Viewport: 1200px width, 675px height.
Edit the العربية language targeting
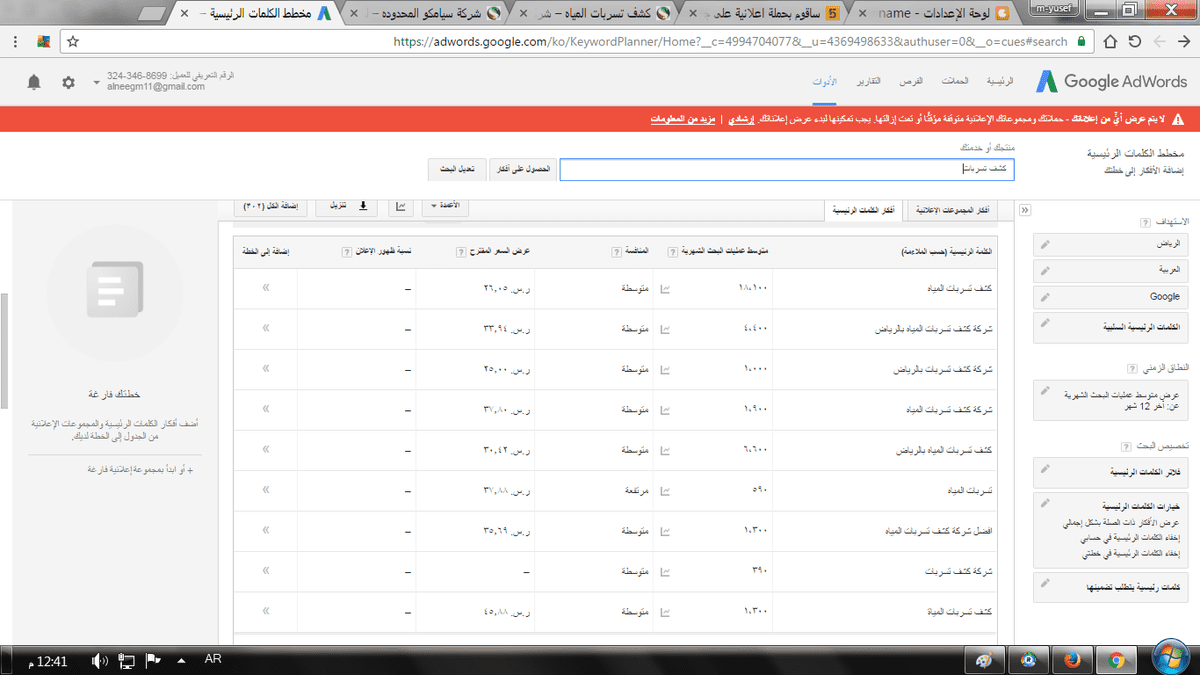point(1109,270)
